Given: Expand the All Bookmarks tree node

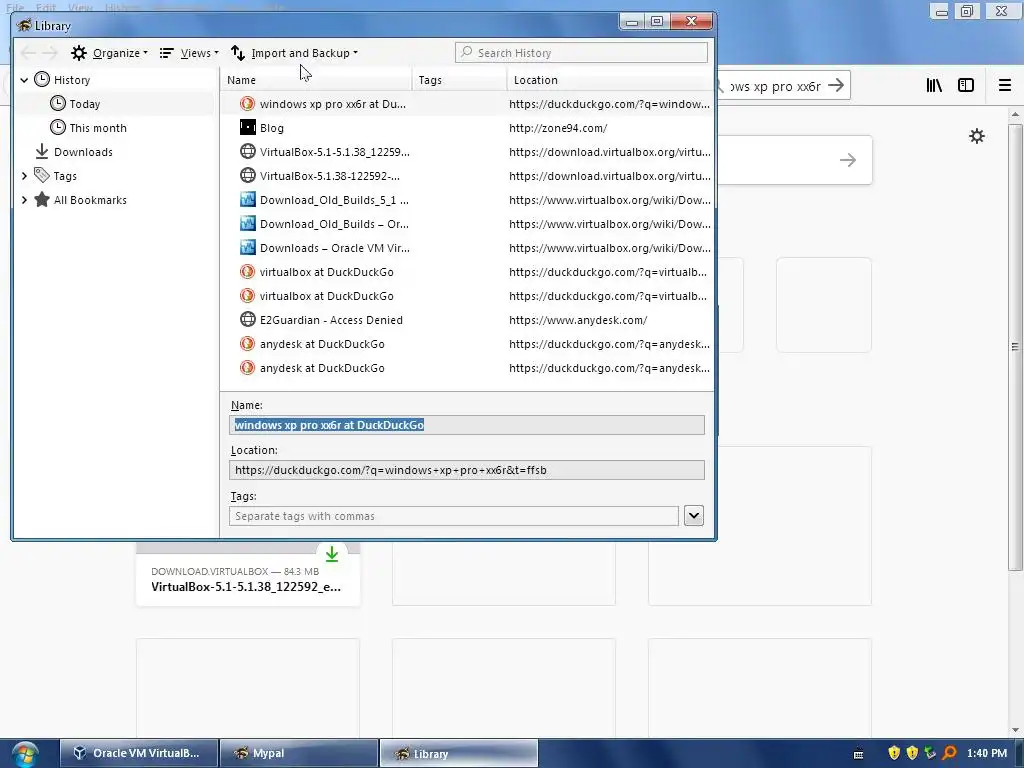Looking at the screenshot, I should pos(24,200).
